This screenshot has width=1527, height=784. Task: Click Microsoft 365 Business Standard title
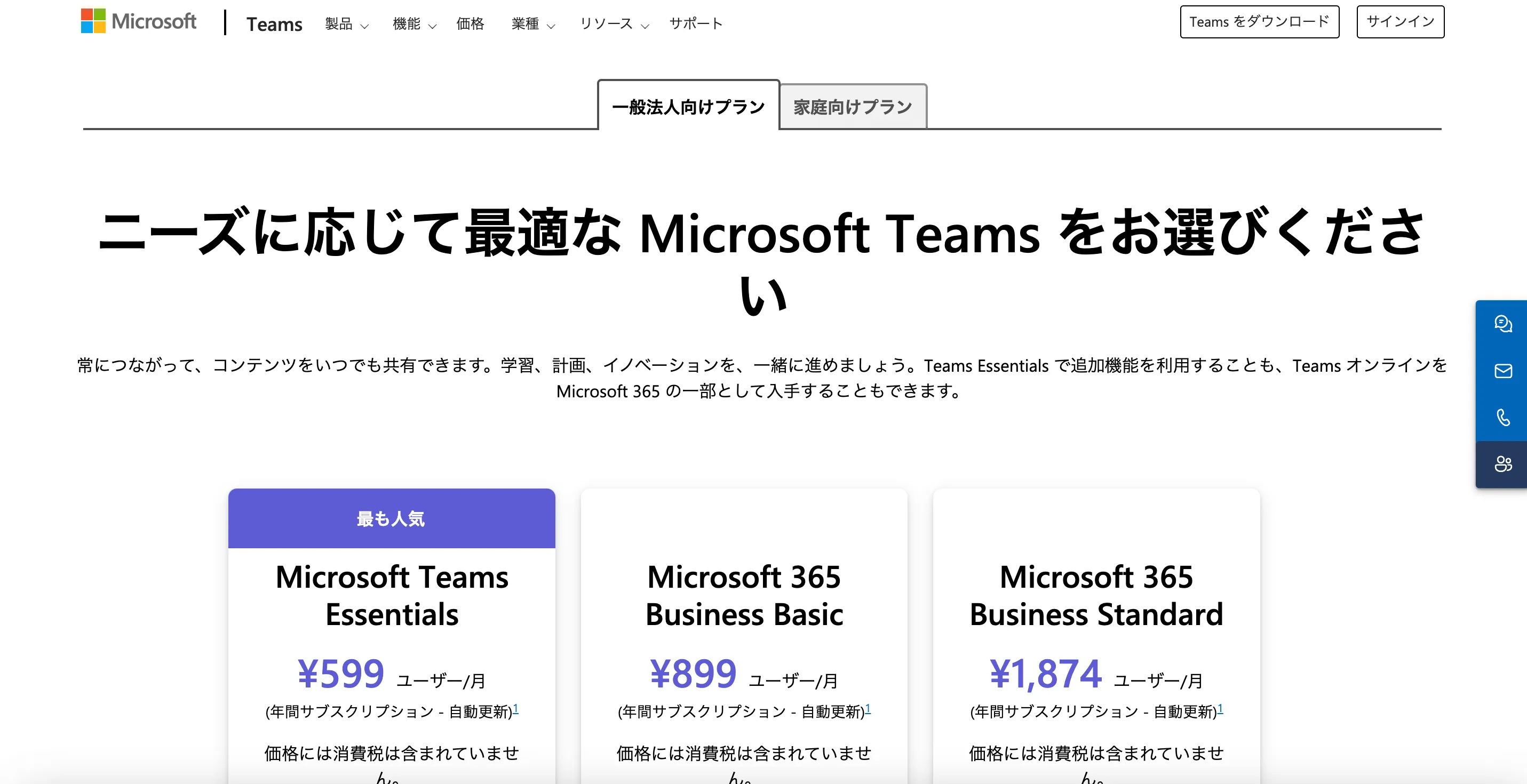click(1096, 596)
